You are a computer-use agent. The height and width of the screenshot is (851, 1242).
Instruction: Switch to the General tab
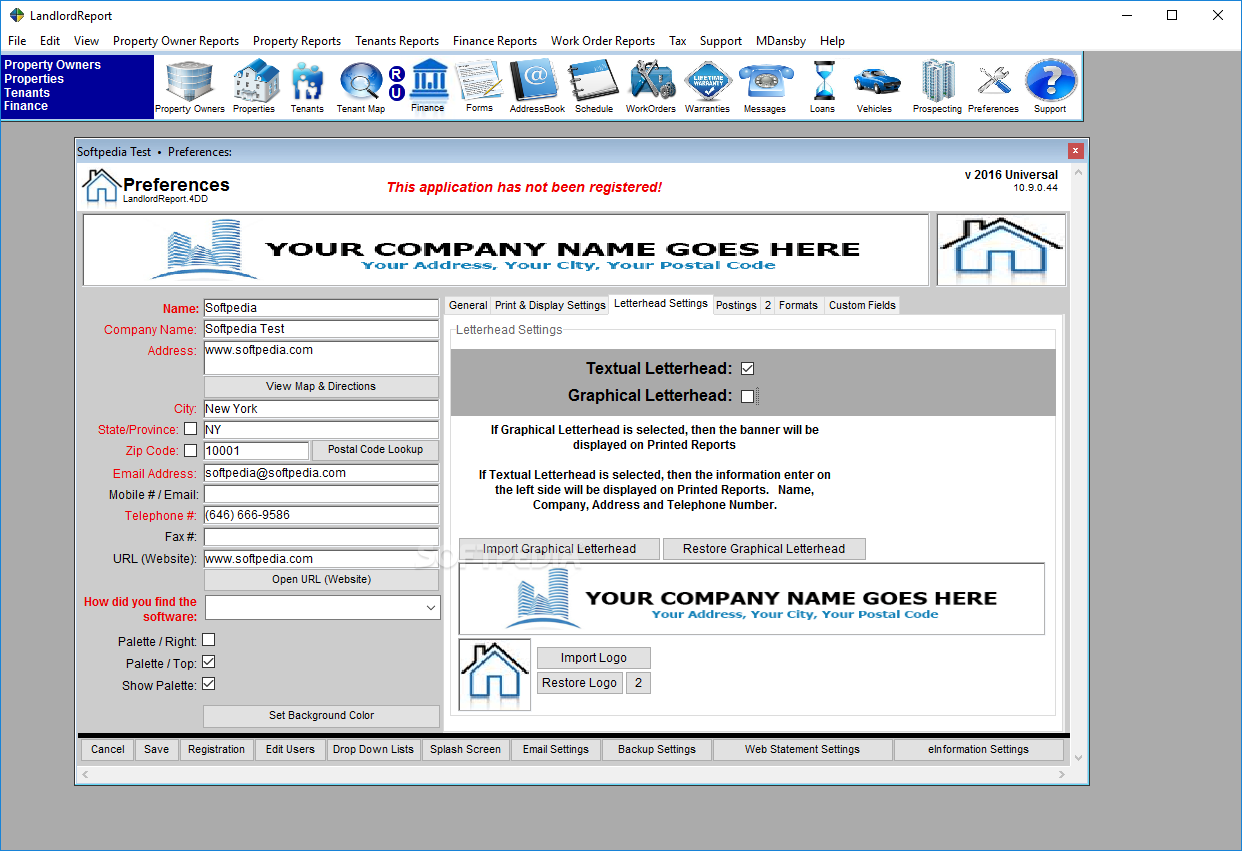pyautogui.click(x=468, y=306)
